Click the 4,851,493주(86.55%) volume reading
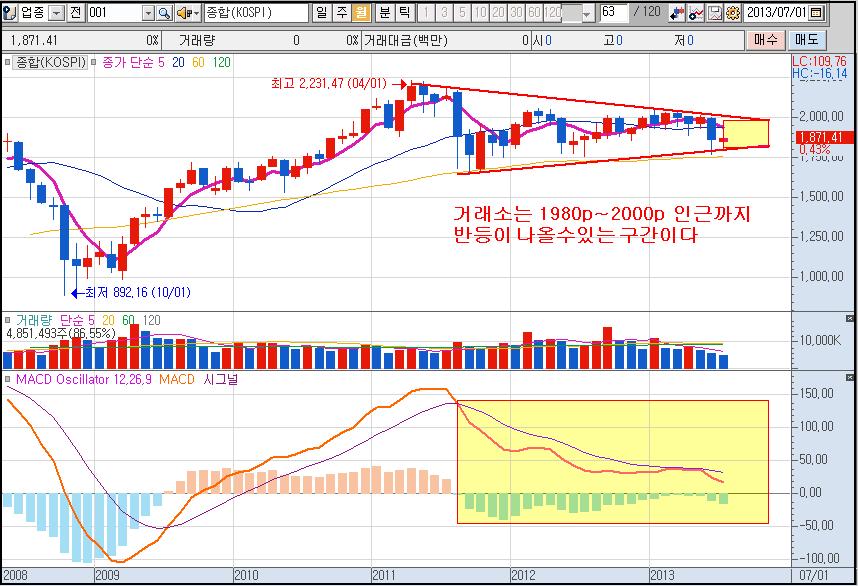858x586 pixels. [61, 333]
